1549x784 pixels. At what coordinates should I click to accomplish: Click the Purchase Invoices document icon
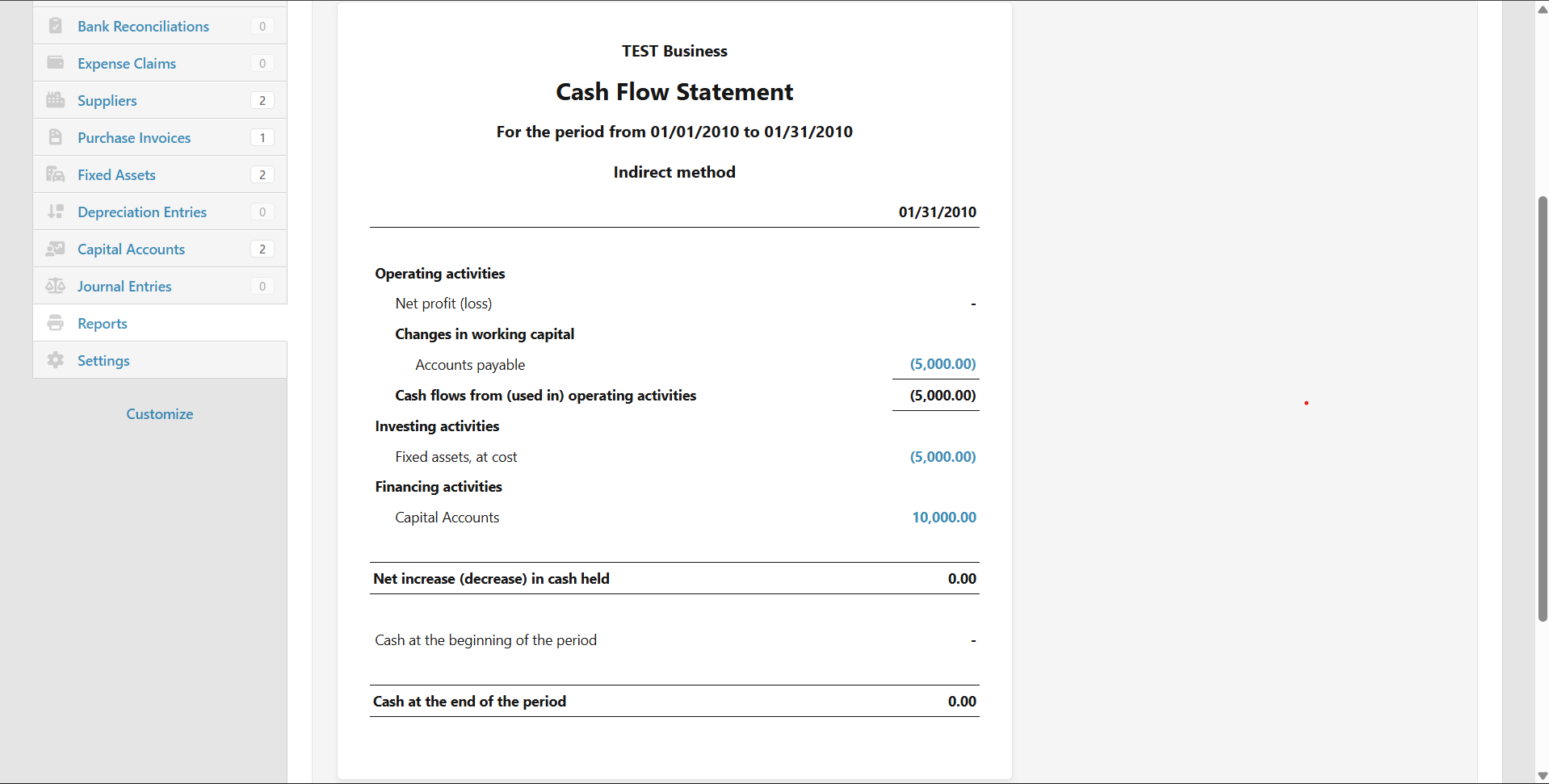coord(55,137)
